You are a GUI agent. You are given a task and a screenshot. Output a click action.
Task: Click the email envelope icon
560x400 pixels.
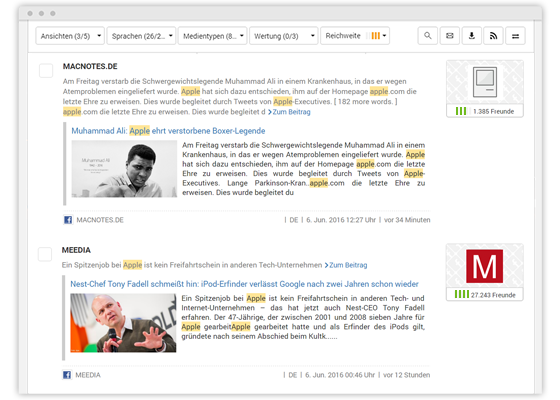[450, 36]
